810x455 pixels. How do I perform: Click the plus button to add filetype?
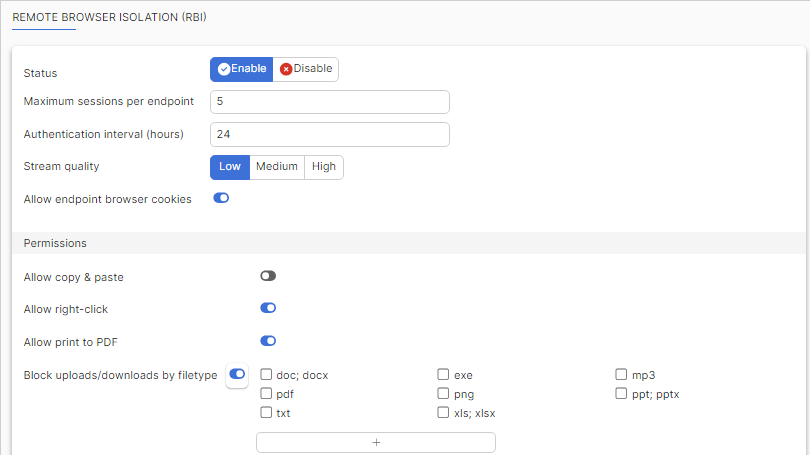coord(375,442)
